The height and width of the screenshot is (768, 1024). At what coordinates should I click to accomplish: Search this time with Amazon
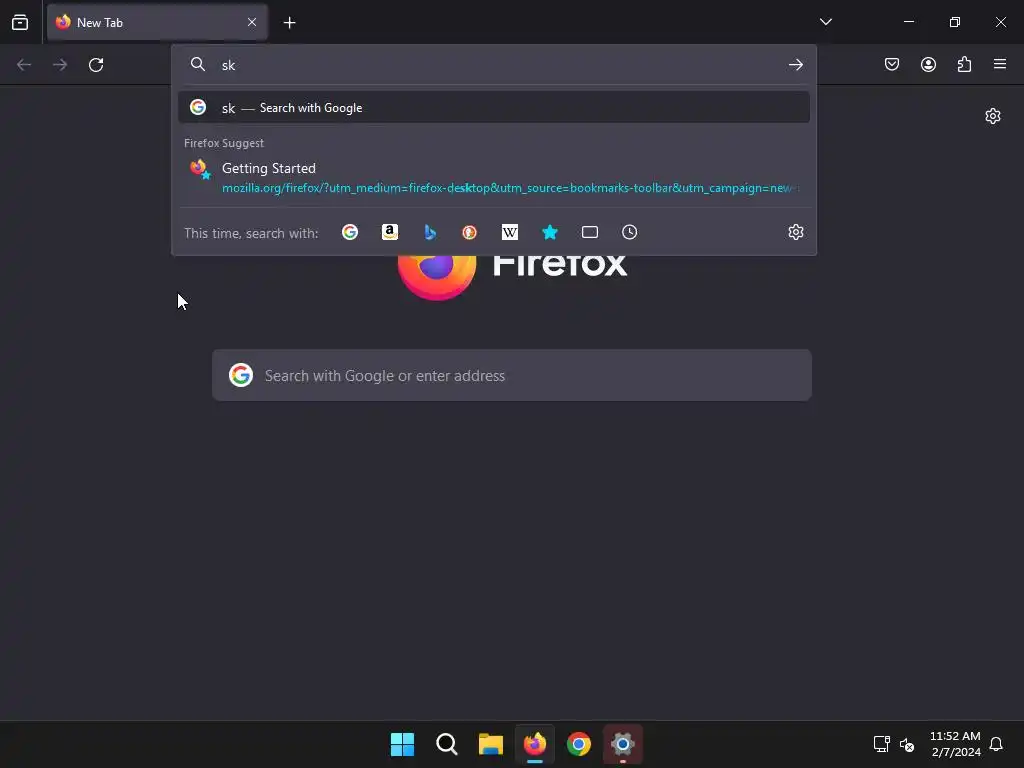pyautogui.click(x=390, y=232)
